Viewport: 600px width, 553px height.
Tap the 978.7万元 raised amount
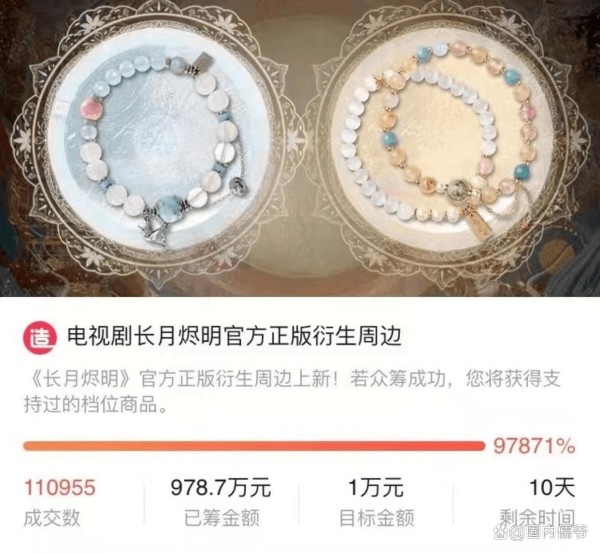[221, 488]
